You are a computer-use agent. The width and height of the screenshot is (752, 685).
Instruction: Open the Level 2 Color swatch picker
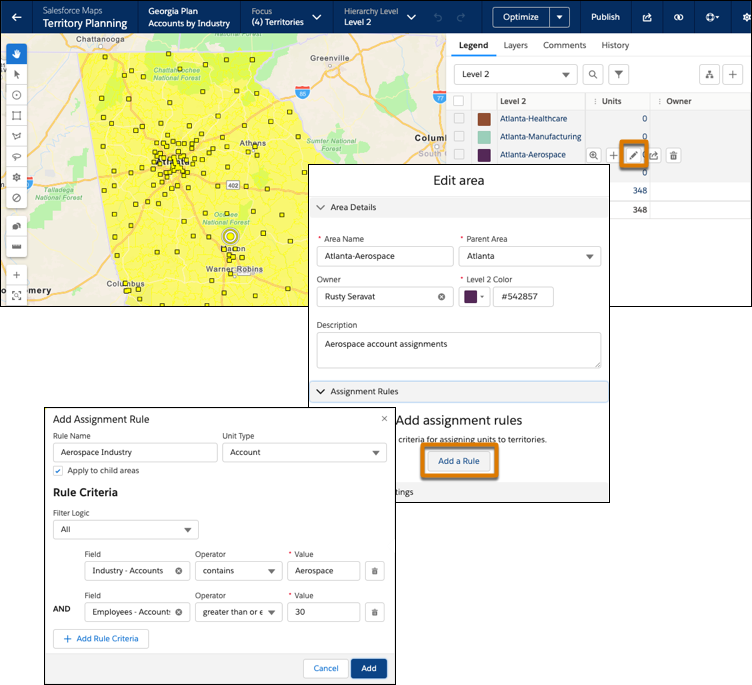click(474, 297)
